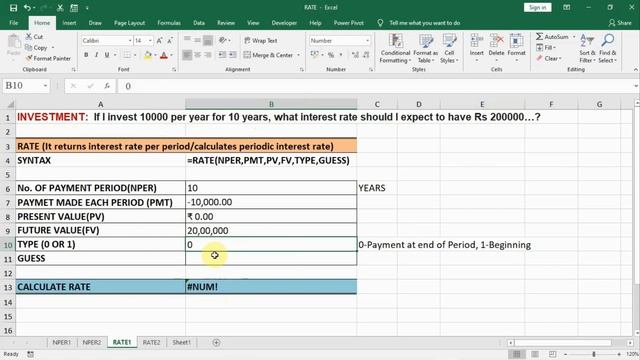Copy the selected cell
The image size is (640, 360).
pyautogui.click(x=37, y=48)
